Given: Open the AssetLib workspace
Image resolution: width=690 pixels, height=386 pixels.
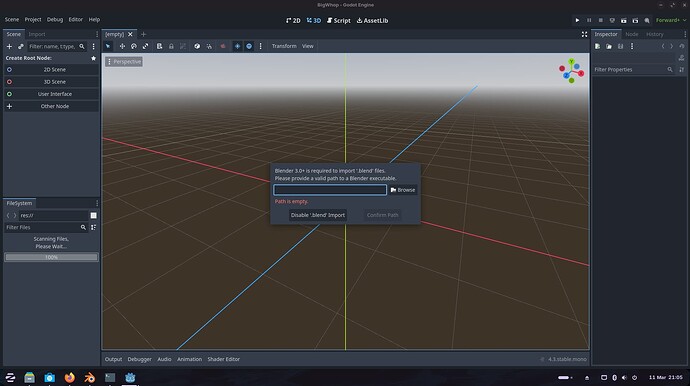Looking at the screenshot, I should coord(372,20).
